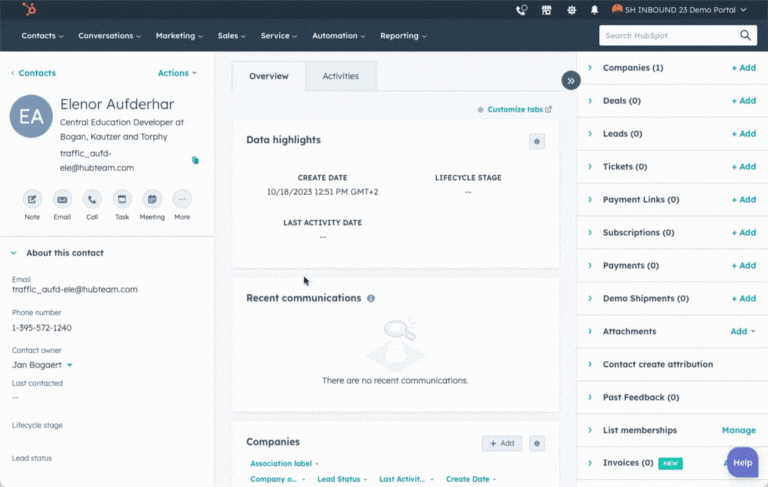Screen dimensions: 768x487
Task: Expand the Payment Links (0) section
Action: (x=590, y=199)
